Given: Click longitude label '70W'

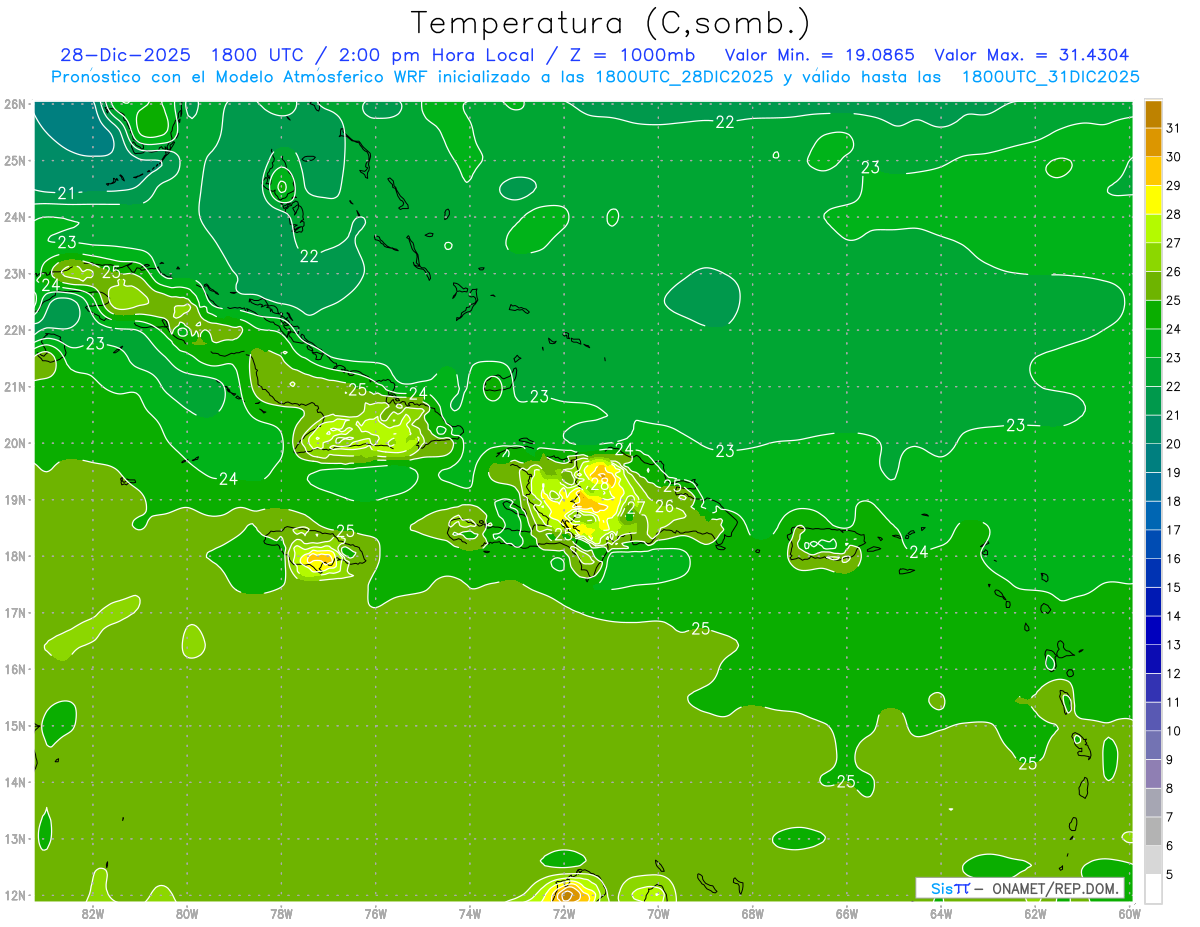Looking at the screenshot, I should click(x=658, y=913).
